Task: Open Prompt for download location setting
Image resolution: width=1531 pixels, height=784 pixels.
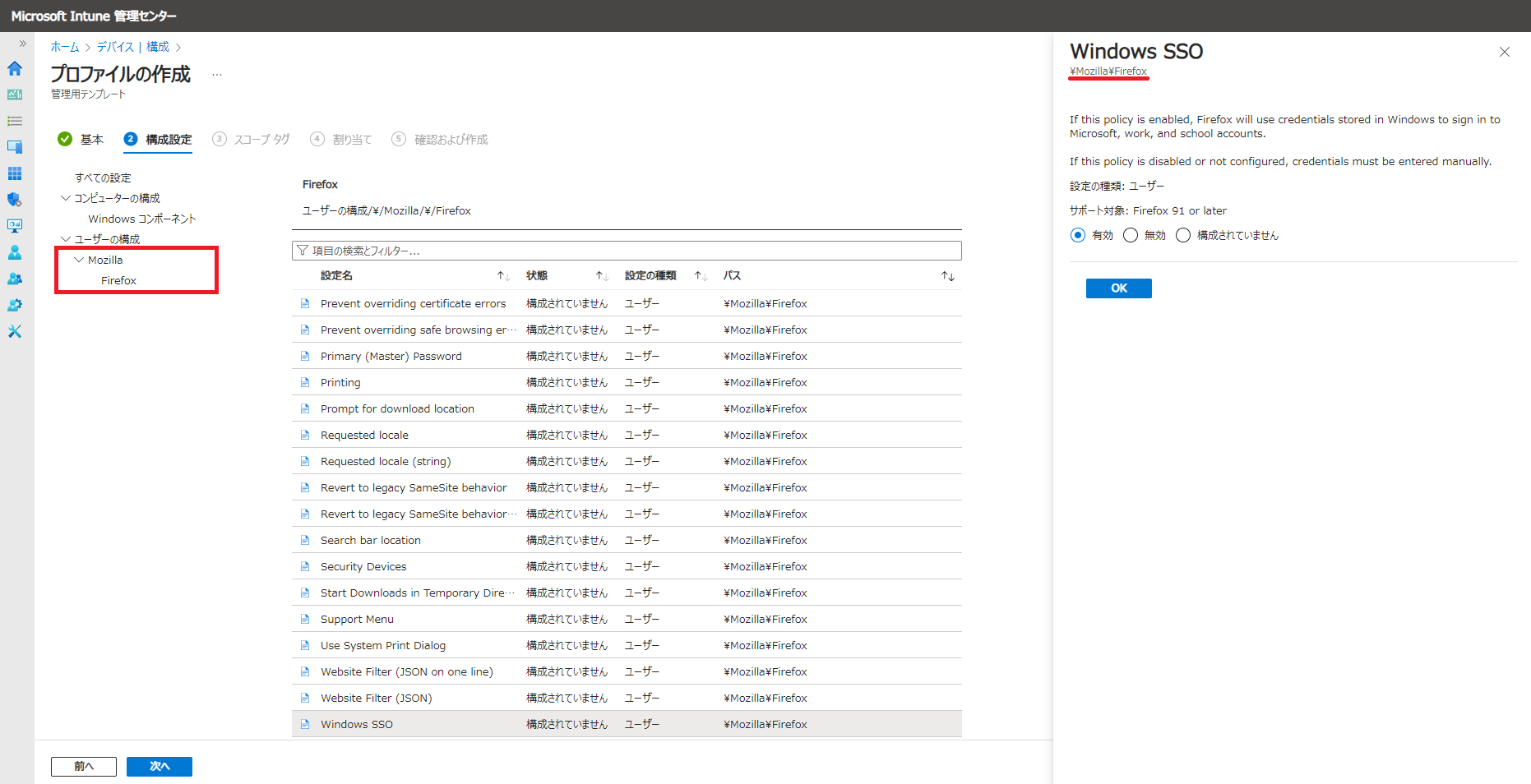Action: point(627,408)
